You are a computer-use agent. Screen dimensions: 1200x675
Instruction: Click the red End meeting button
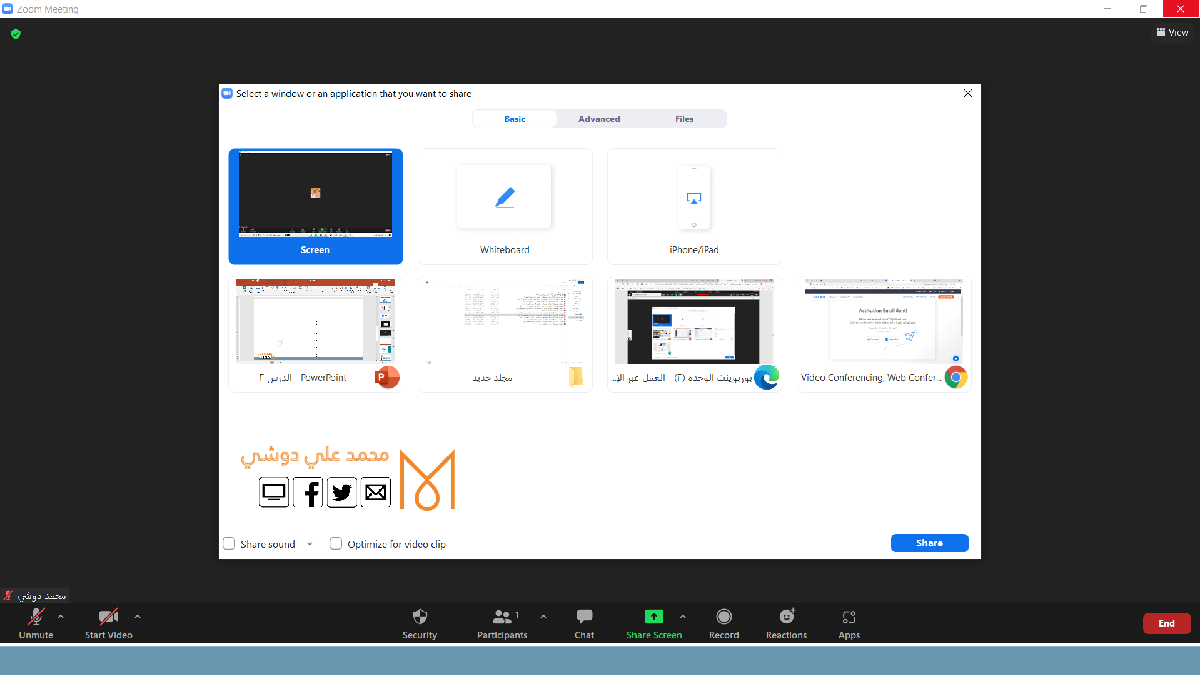point(1166,624)
